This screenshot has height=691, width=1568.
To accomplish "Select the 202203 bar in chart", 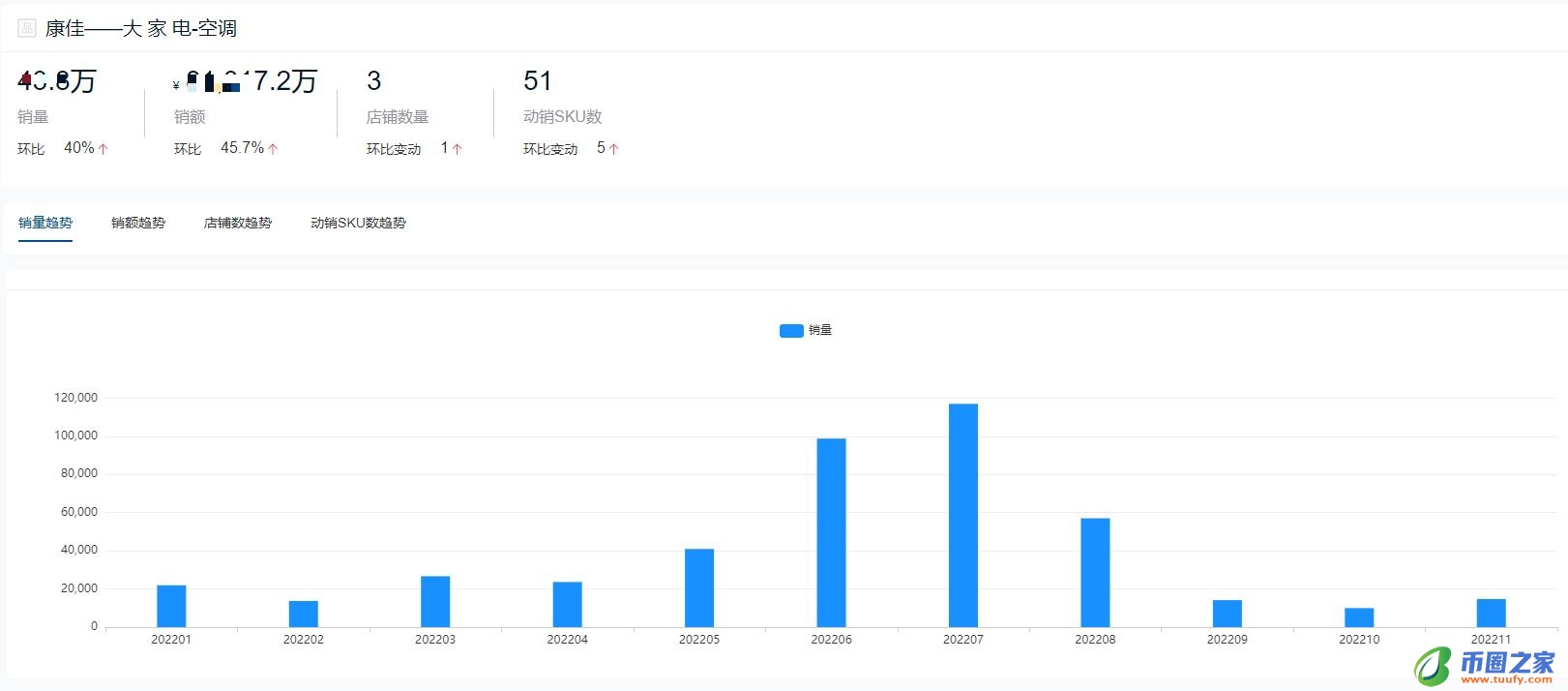I will point(435,602).
